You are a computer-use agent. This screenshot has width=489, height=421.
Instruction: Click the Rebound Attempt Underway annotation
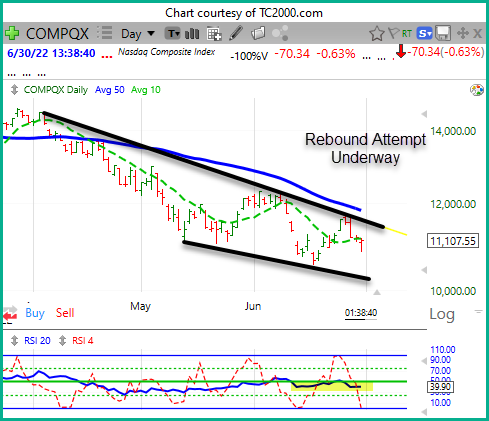pyautogui.click(x=365, y=148)
